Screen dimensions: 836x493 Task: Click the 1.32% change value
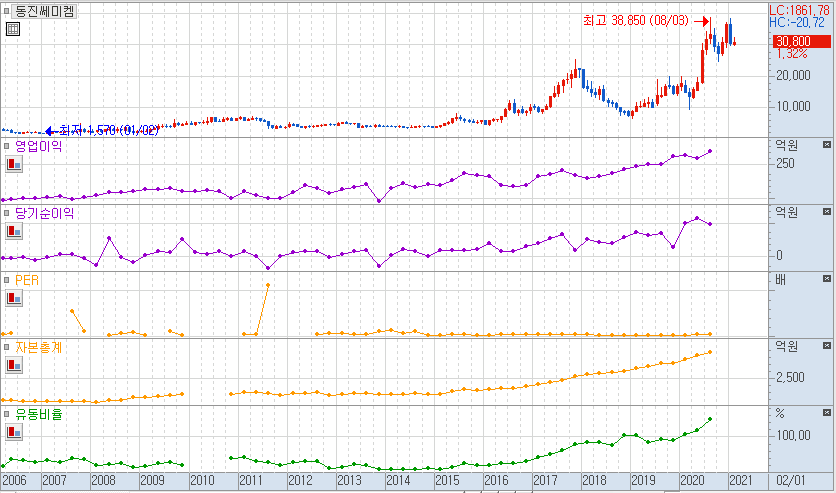tap(792, 53)
